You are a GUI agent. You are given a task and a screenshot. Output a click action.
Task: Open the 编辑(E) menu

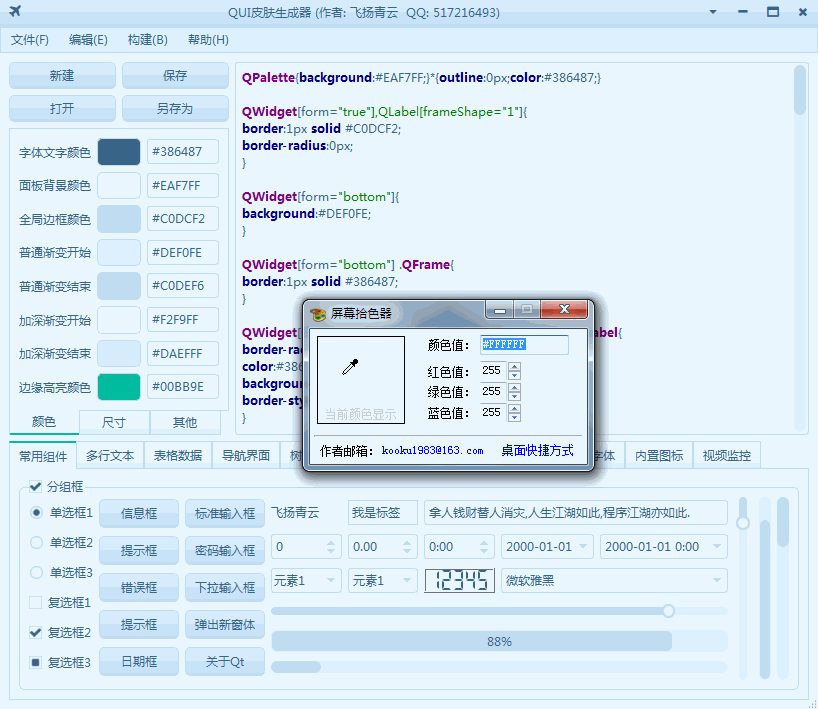[88, 40]
